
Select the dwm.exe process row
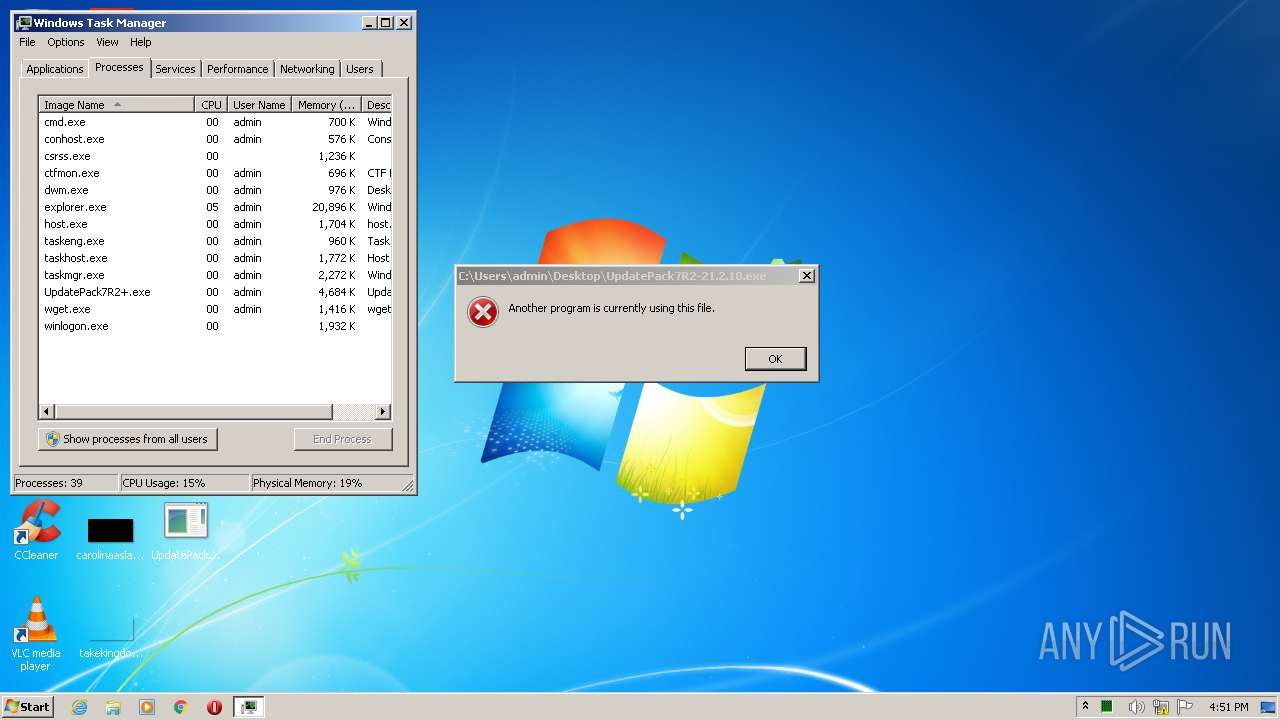click(215, 190)
